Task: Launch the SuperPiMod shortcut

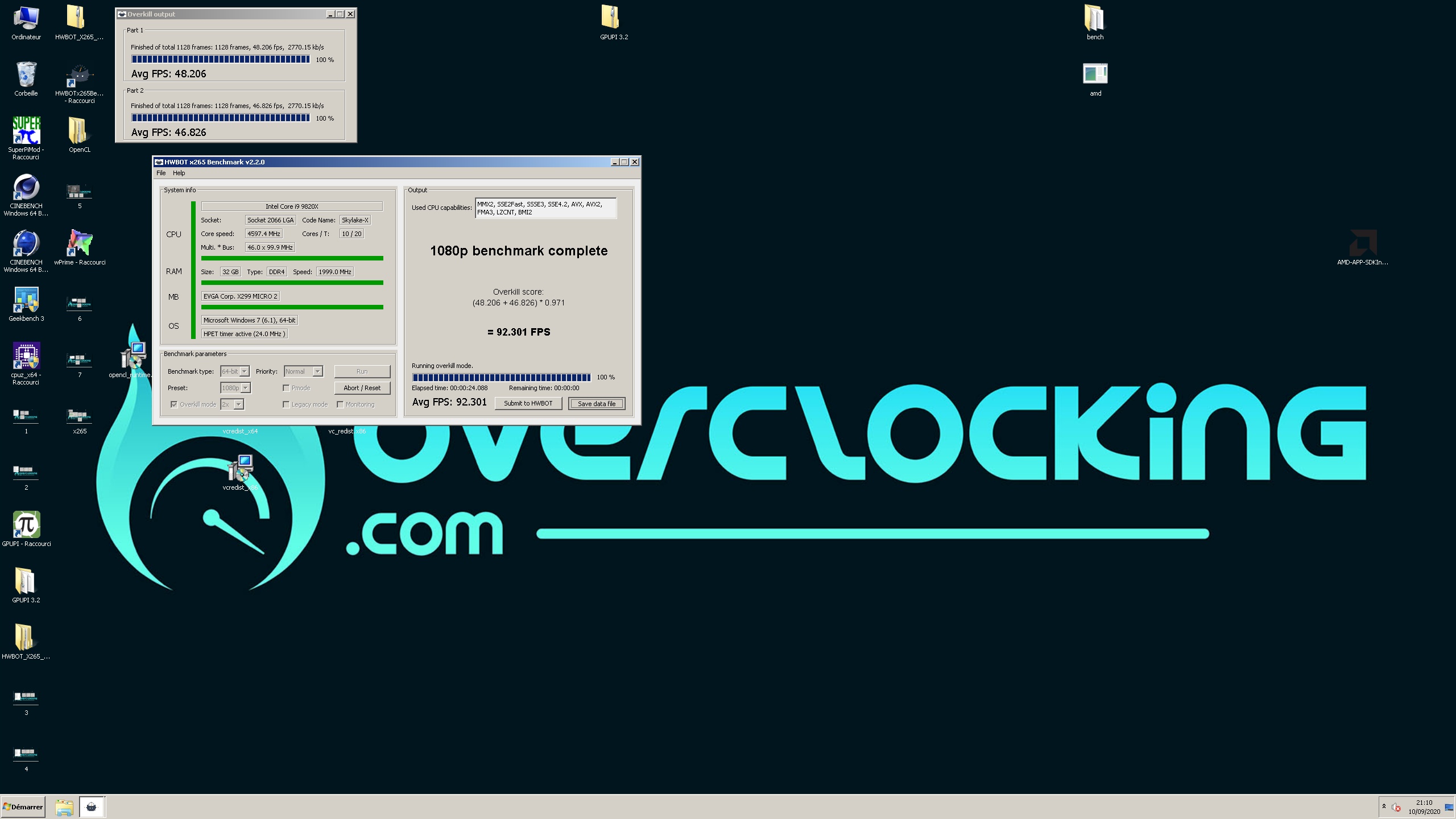Action: coord(26,138)
